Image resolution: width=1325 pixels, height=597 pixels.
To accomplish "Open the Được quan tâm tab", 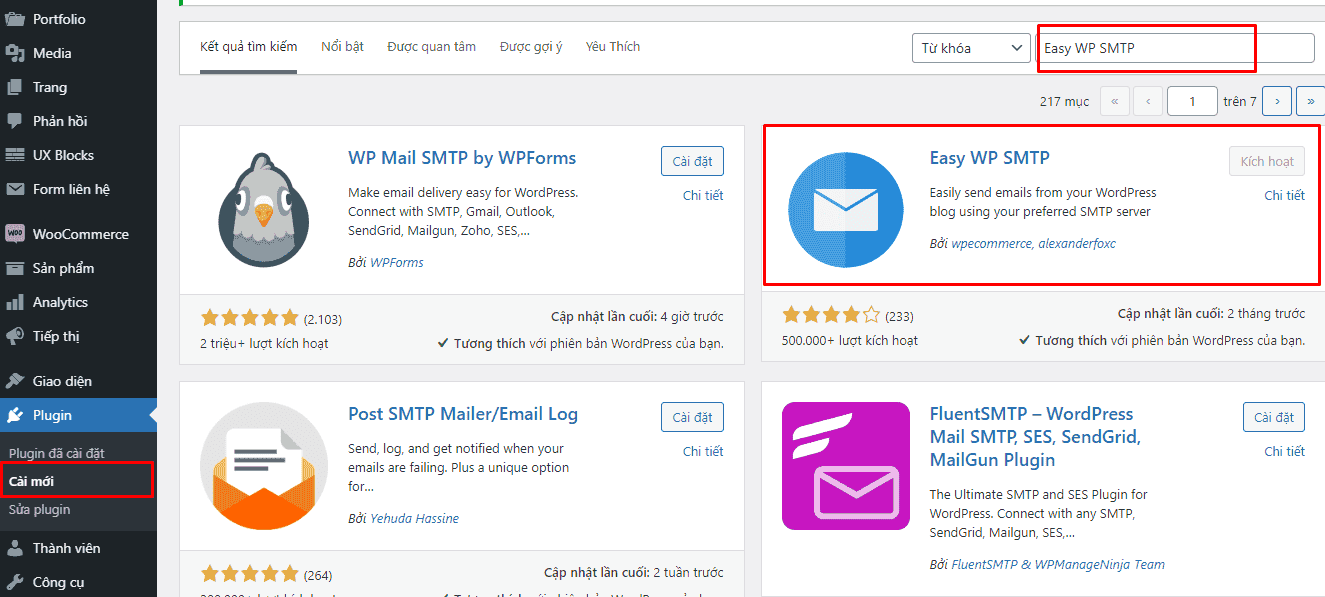I will [x=432, y=47].
